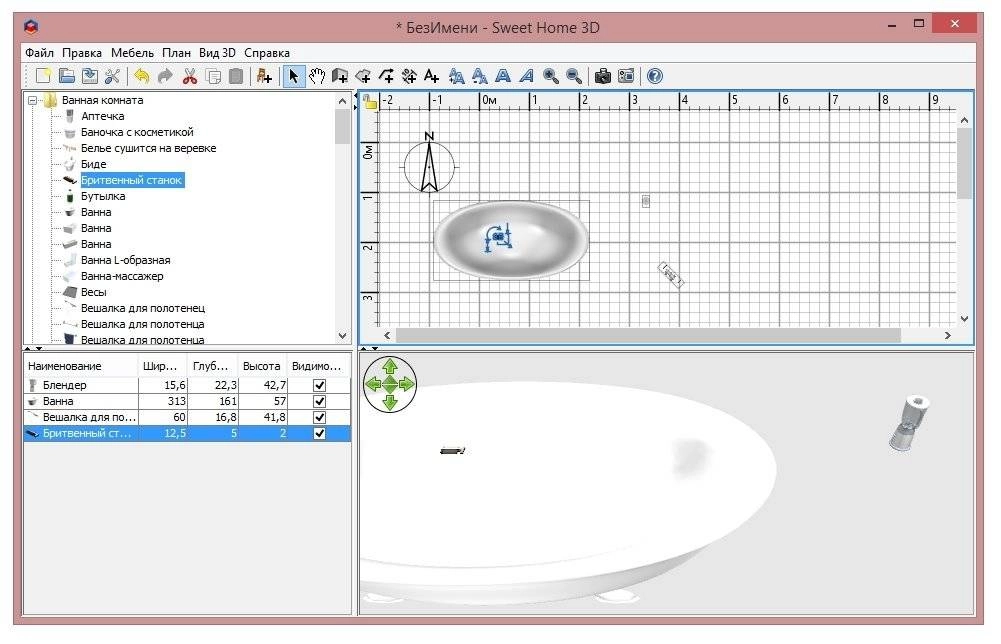
Task: Activate the select arrow tool
Action: (294, 76)
